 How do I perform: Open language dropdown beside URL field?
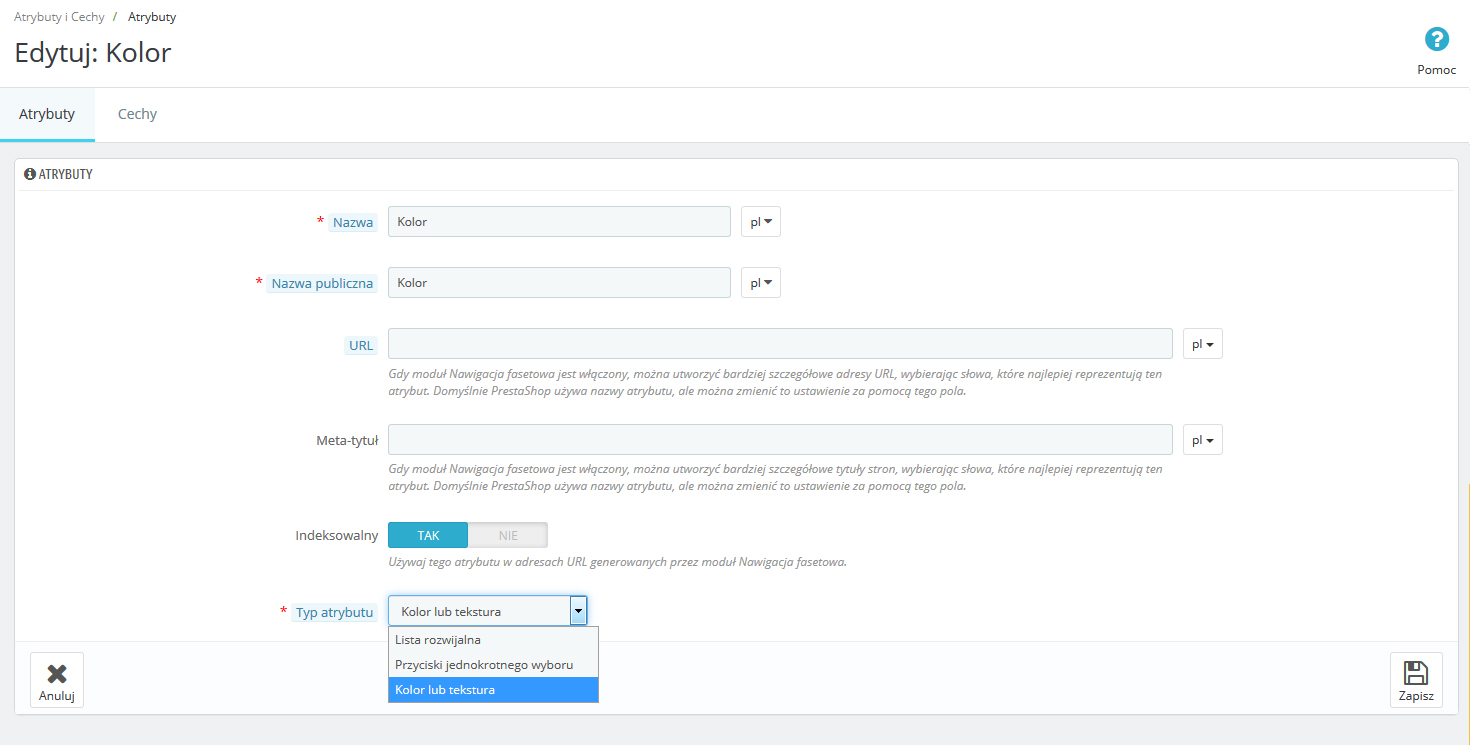point(1202,344)
